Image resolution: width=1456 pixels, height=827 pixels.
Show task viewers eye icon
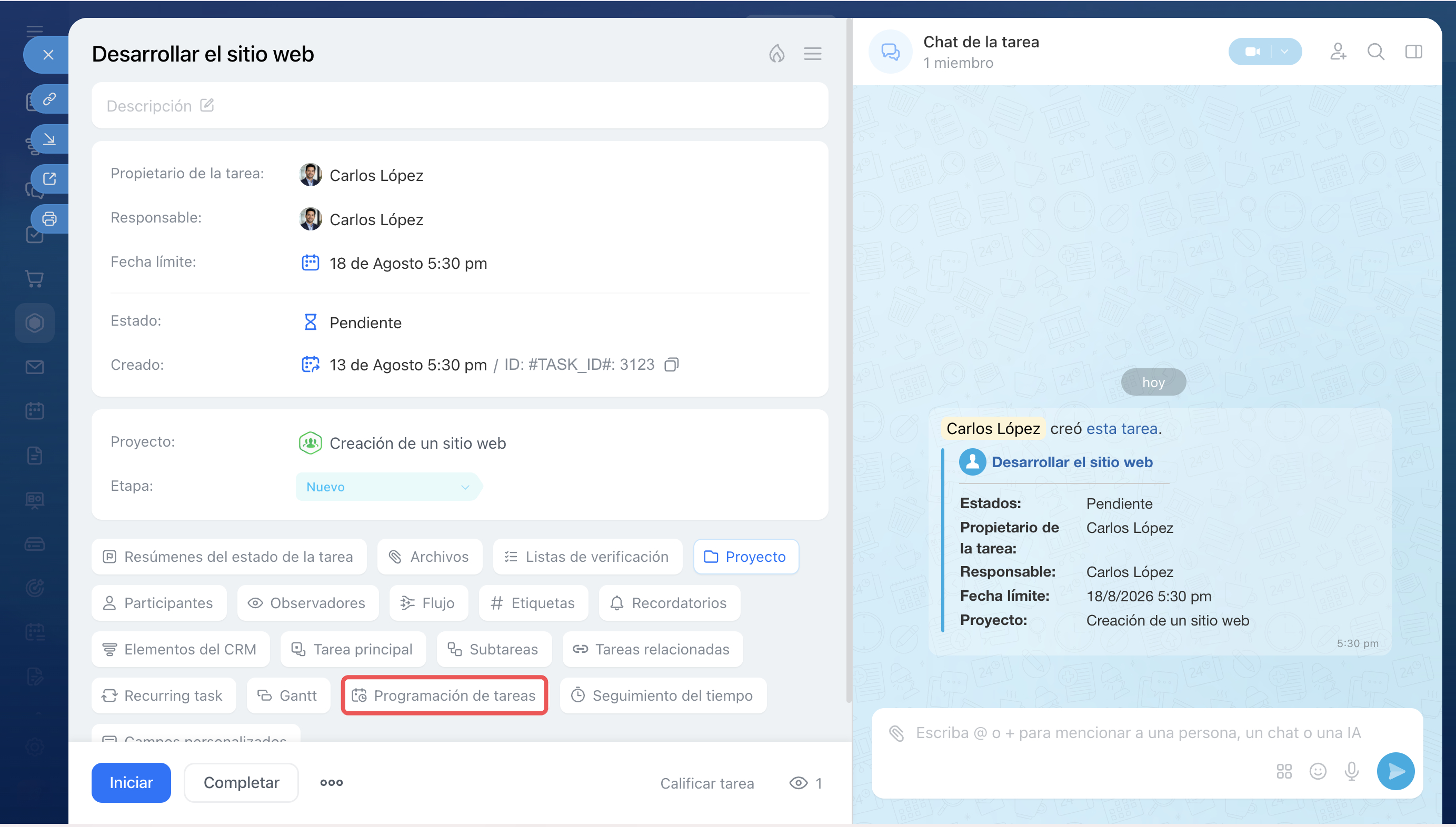point(798,783)
